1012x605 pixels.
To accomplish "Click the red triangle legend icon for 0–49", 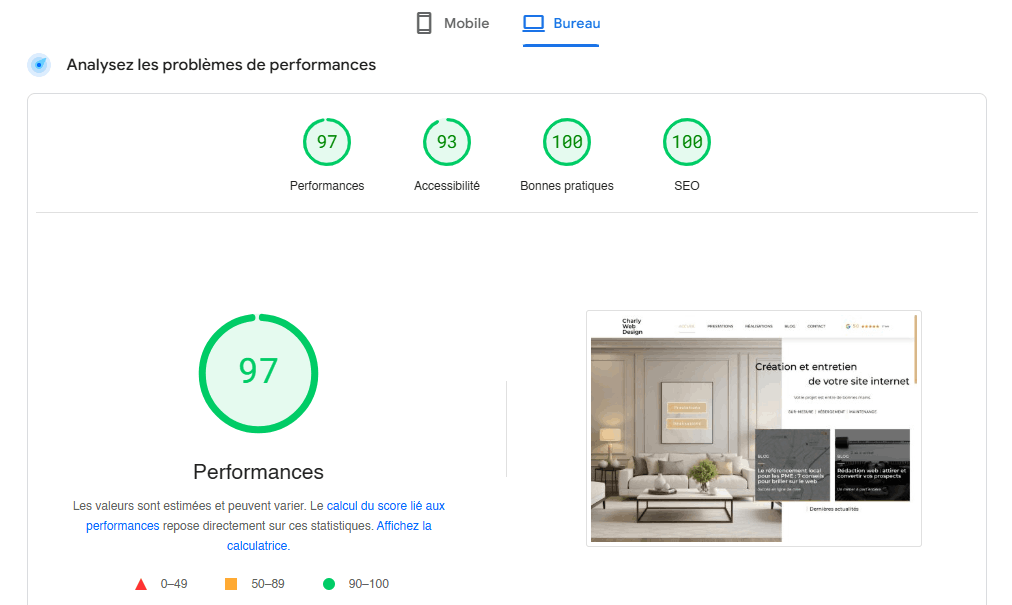I will click(x=141, y=583).
